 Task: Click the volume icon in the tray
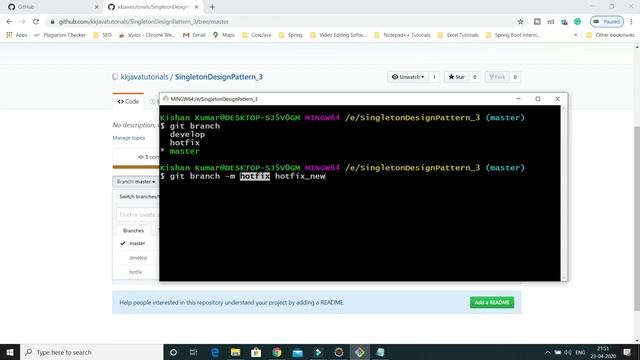(568, 352)
